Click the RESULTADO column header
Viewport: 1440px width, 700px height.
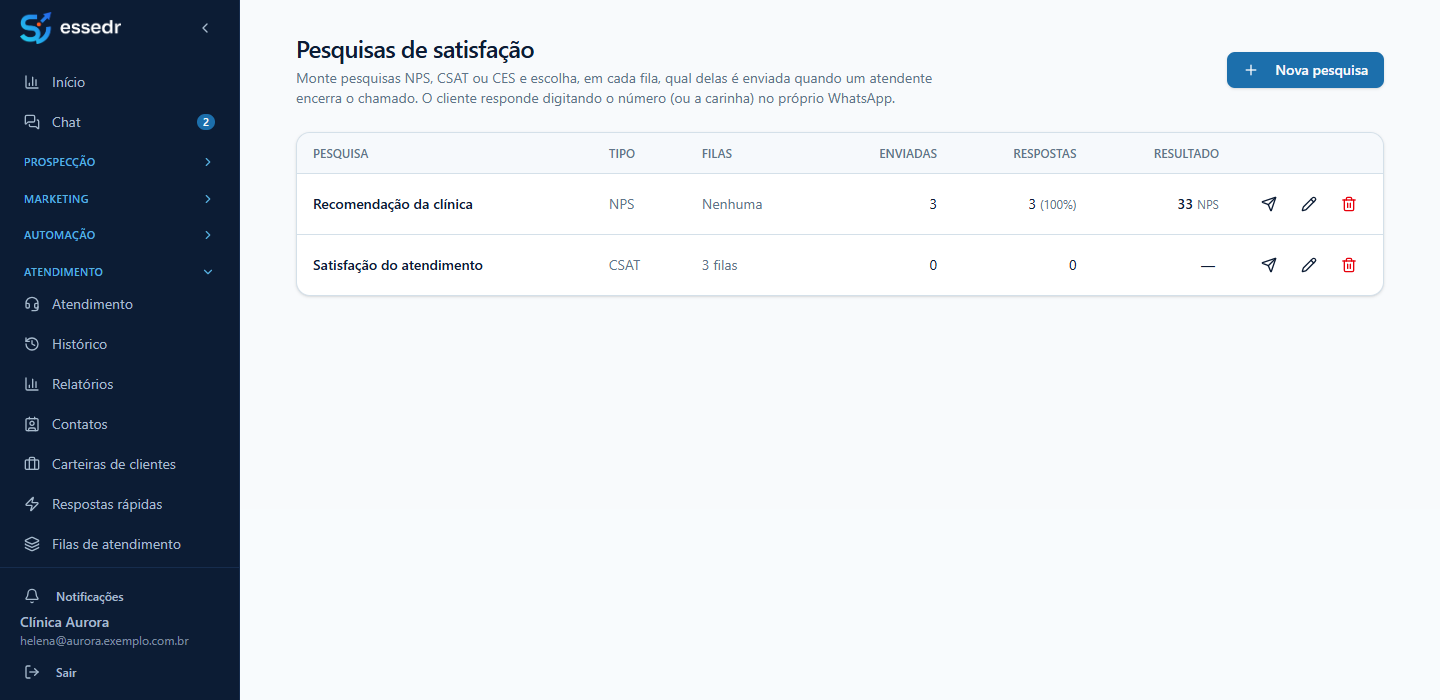[1186, 154]
